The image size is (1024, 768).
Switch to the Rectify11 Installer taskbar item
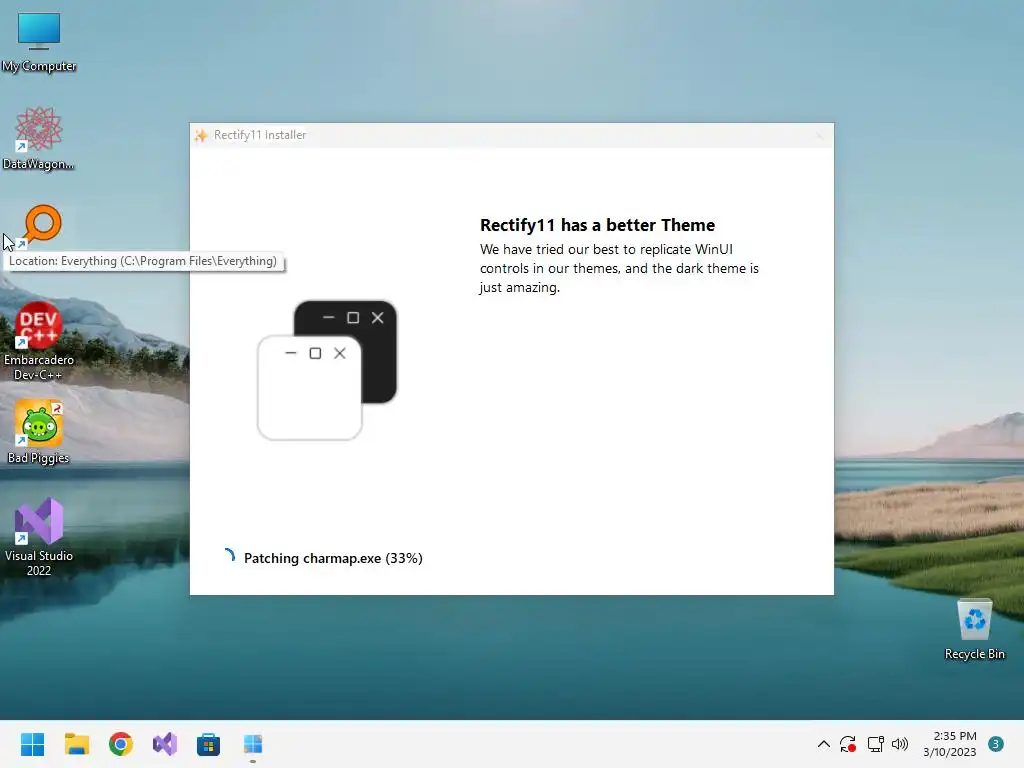(253, 744)
